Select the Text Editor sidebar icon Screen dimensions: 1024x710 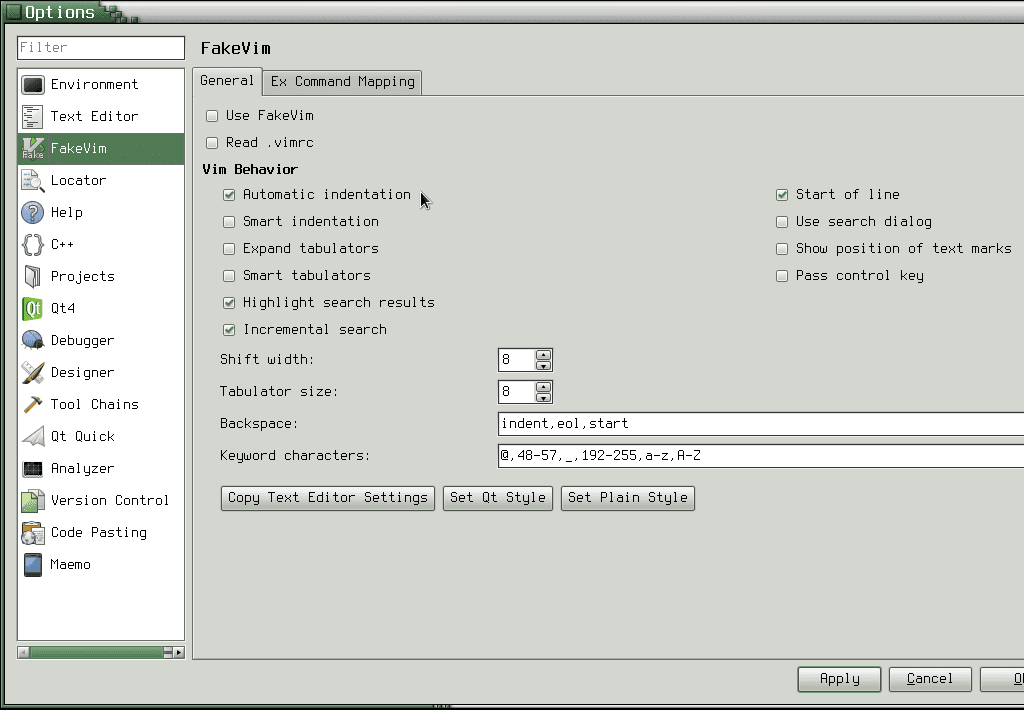(x=33, y=117)
